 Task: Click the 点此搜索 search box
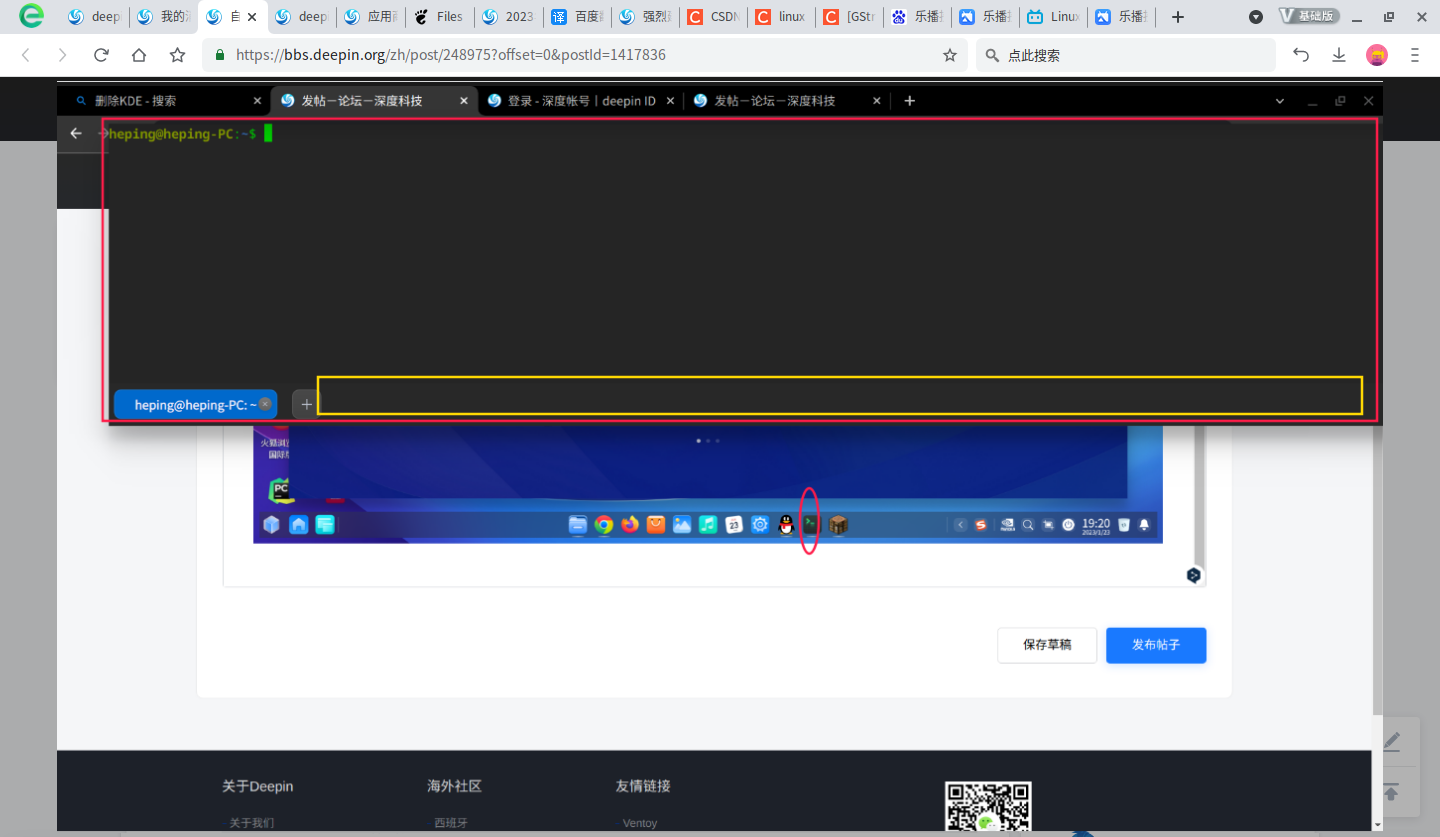pos(1125,55)
